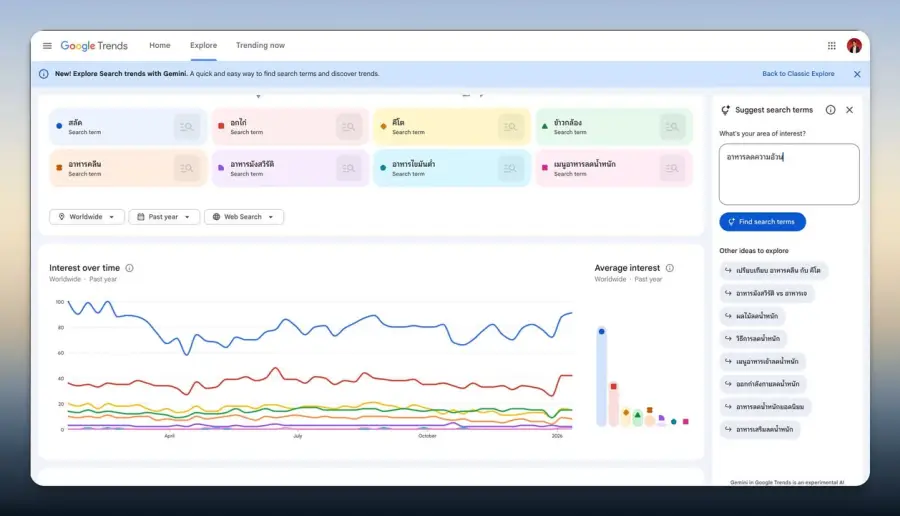
Task: Open the Past year time range dropdown
Action: coord(164,217)
